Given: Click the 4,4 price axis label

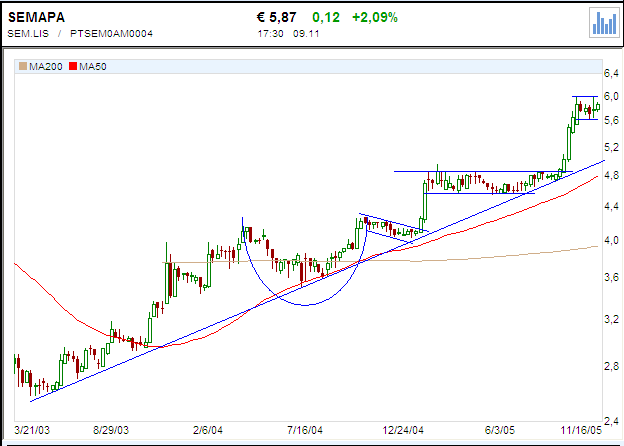Looking at the screenshot, I should click(612, 206).
